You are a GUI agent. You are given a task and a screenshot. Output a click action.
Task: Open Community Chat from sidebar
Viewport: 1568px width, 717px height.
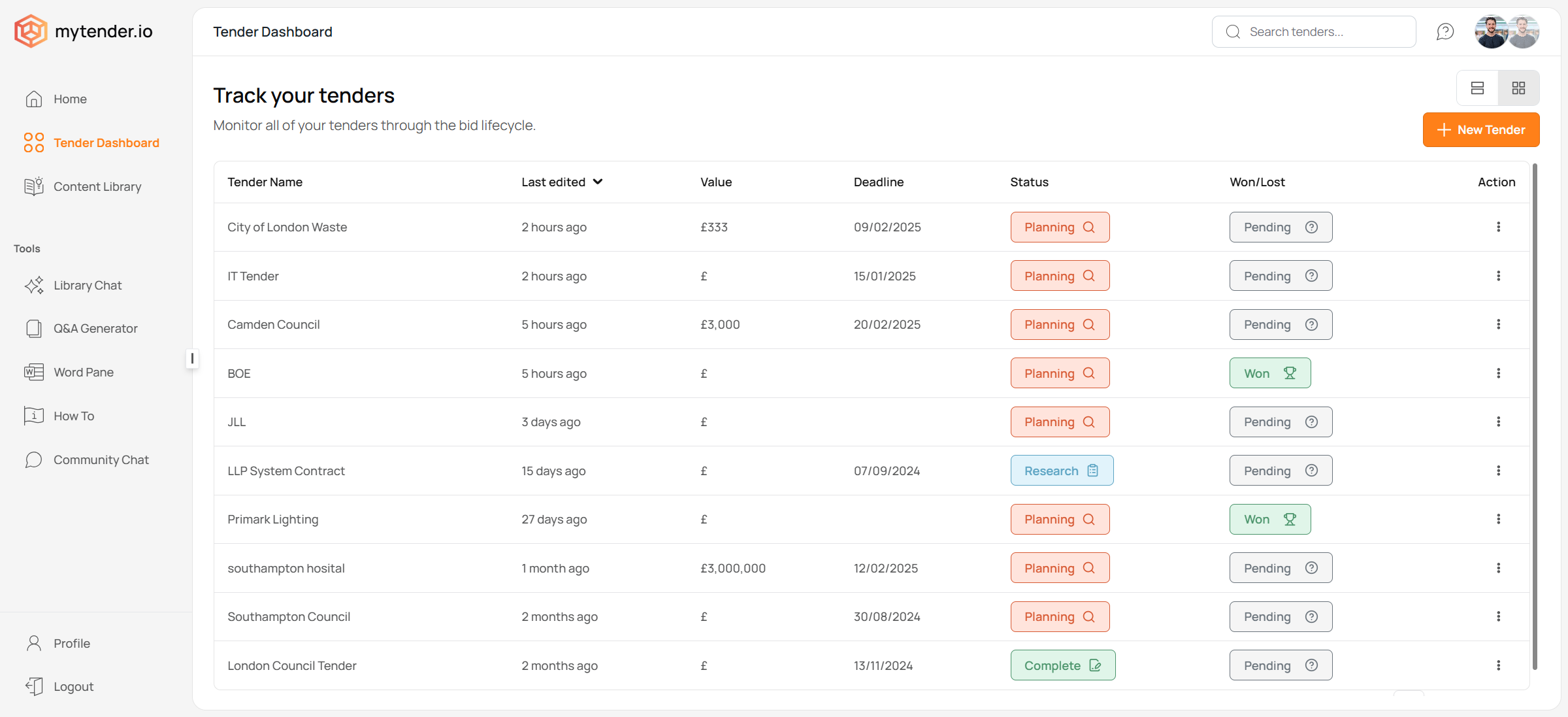(101, 460)
